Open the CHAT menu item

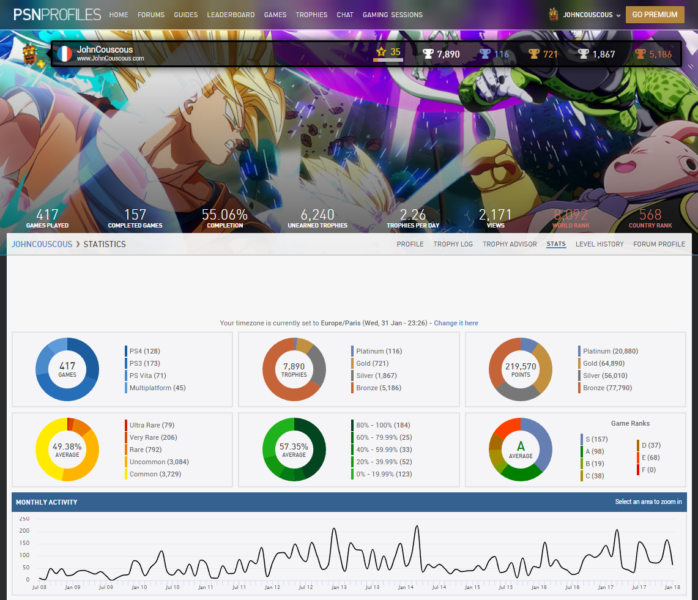coord(345,15)
